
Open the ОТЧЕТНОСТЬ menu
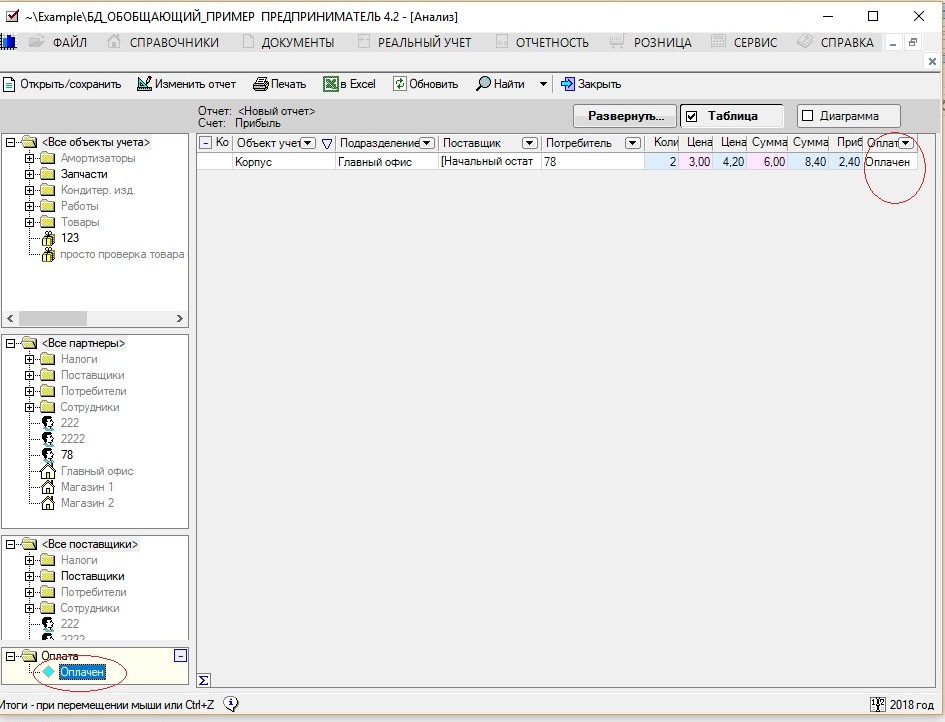(552, 43)
